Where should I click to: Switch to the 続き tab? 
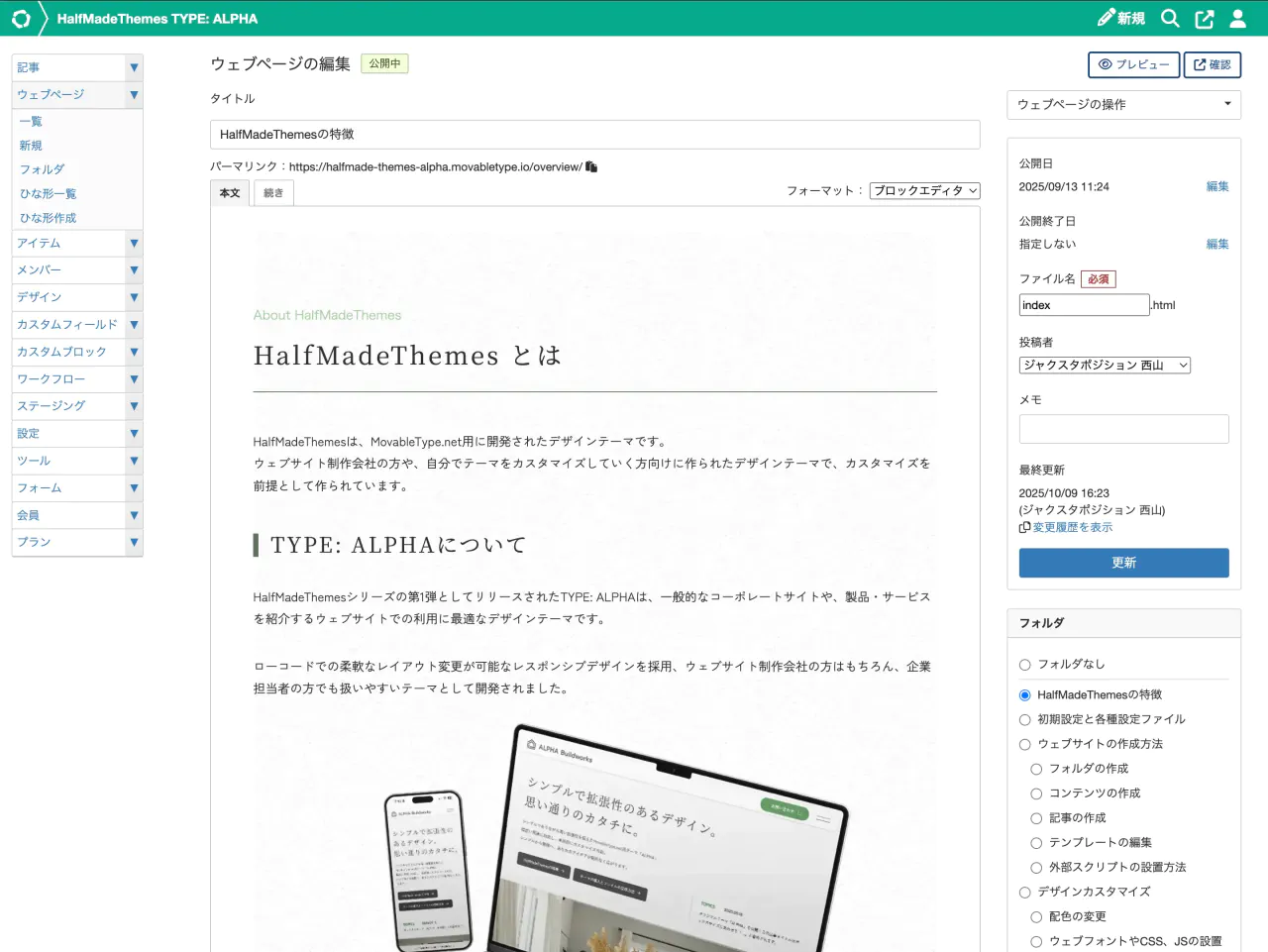tap(273, 193)
